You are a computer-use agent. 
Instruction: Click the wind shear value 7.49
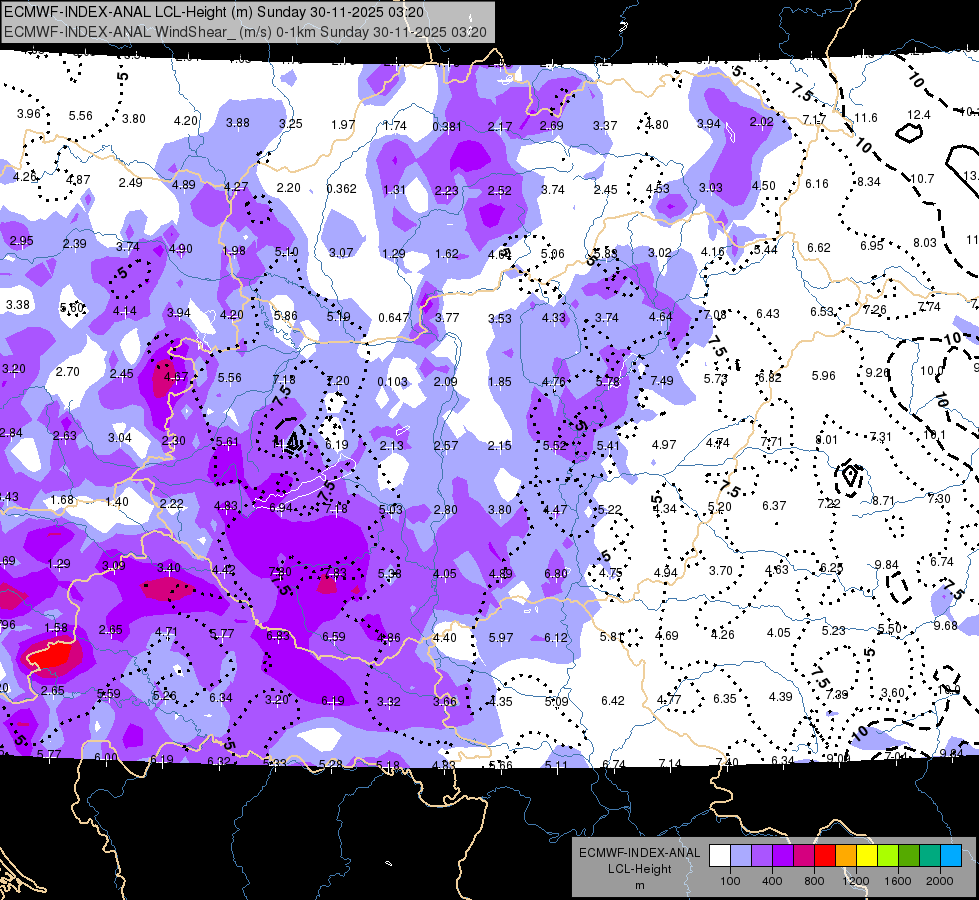tap(662, 381)
